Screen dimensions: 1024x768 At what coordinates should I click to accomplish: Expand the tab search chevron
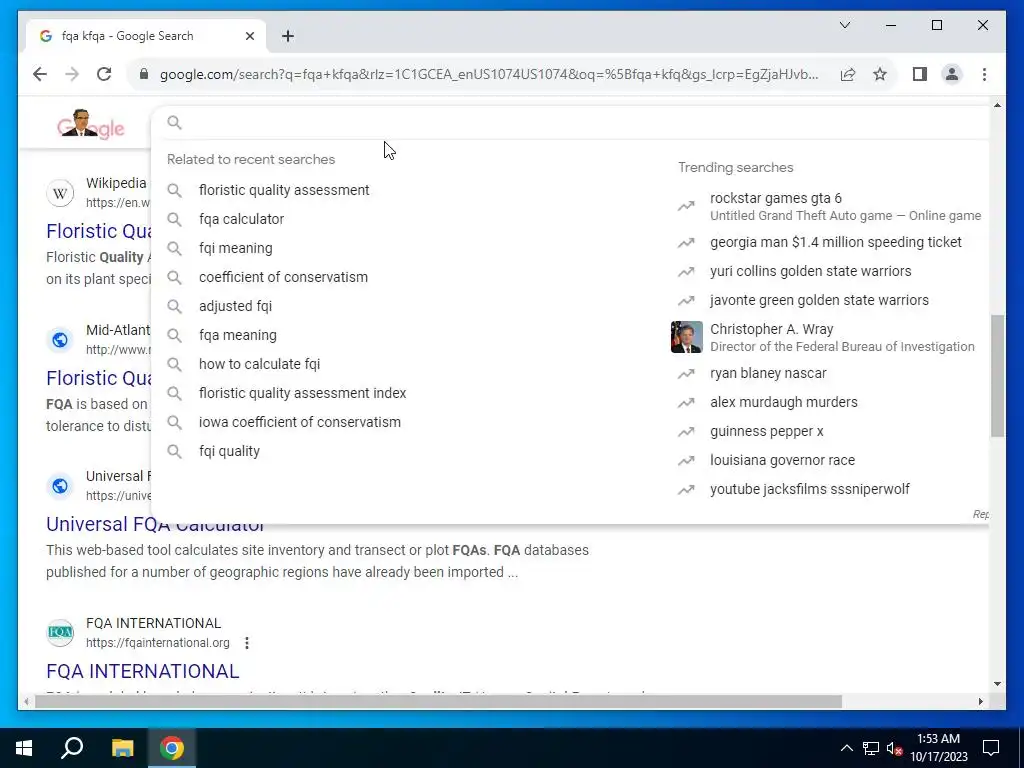(x=844, y=25)
